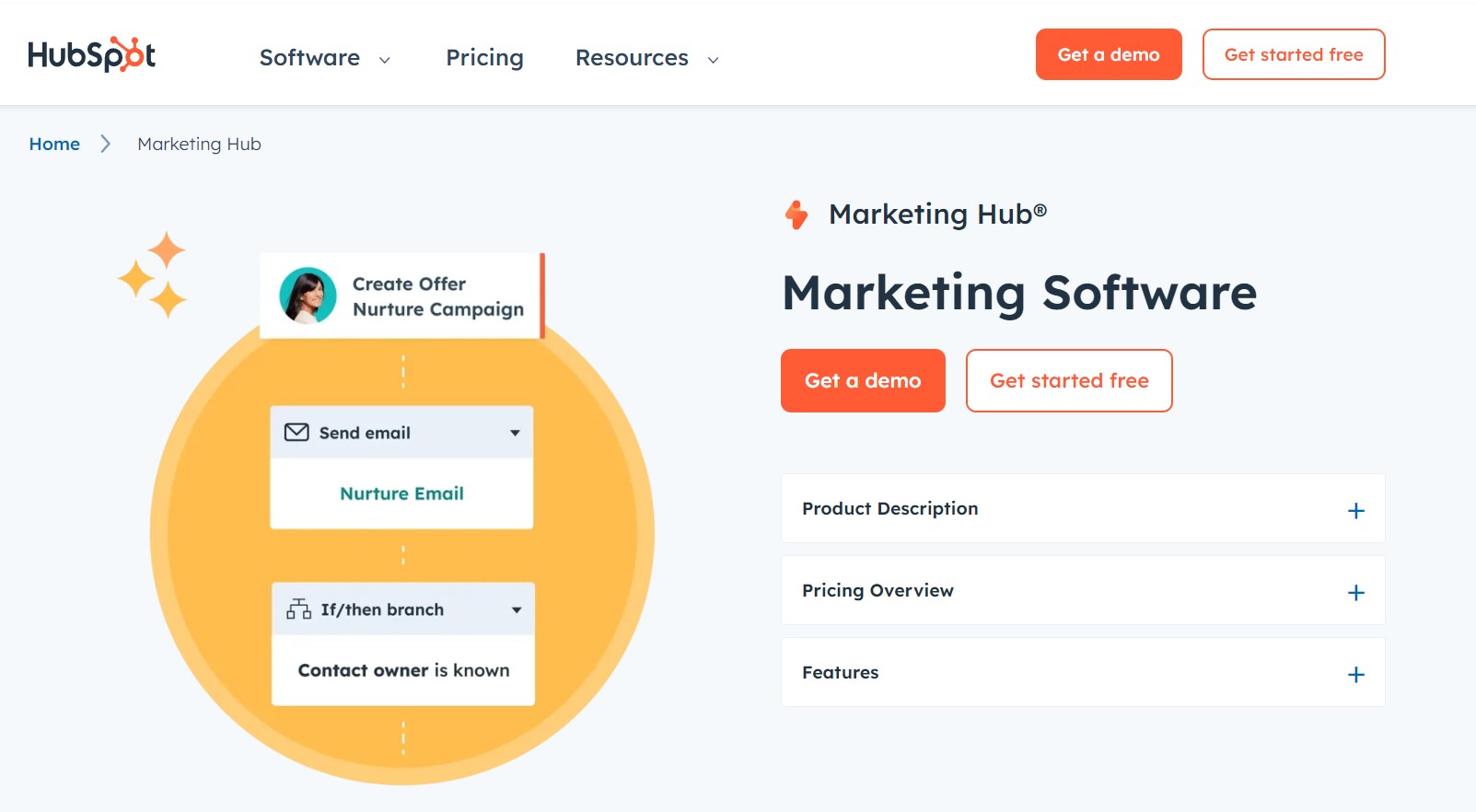The image size is (1476, 812).
Task: Open the Send email dropdown arrow
Action: [x=515, y=433]
